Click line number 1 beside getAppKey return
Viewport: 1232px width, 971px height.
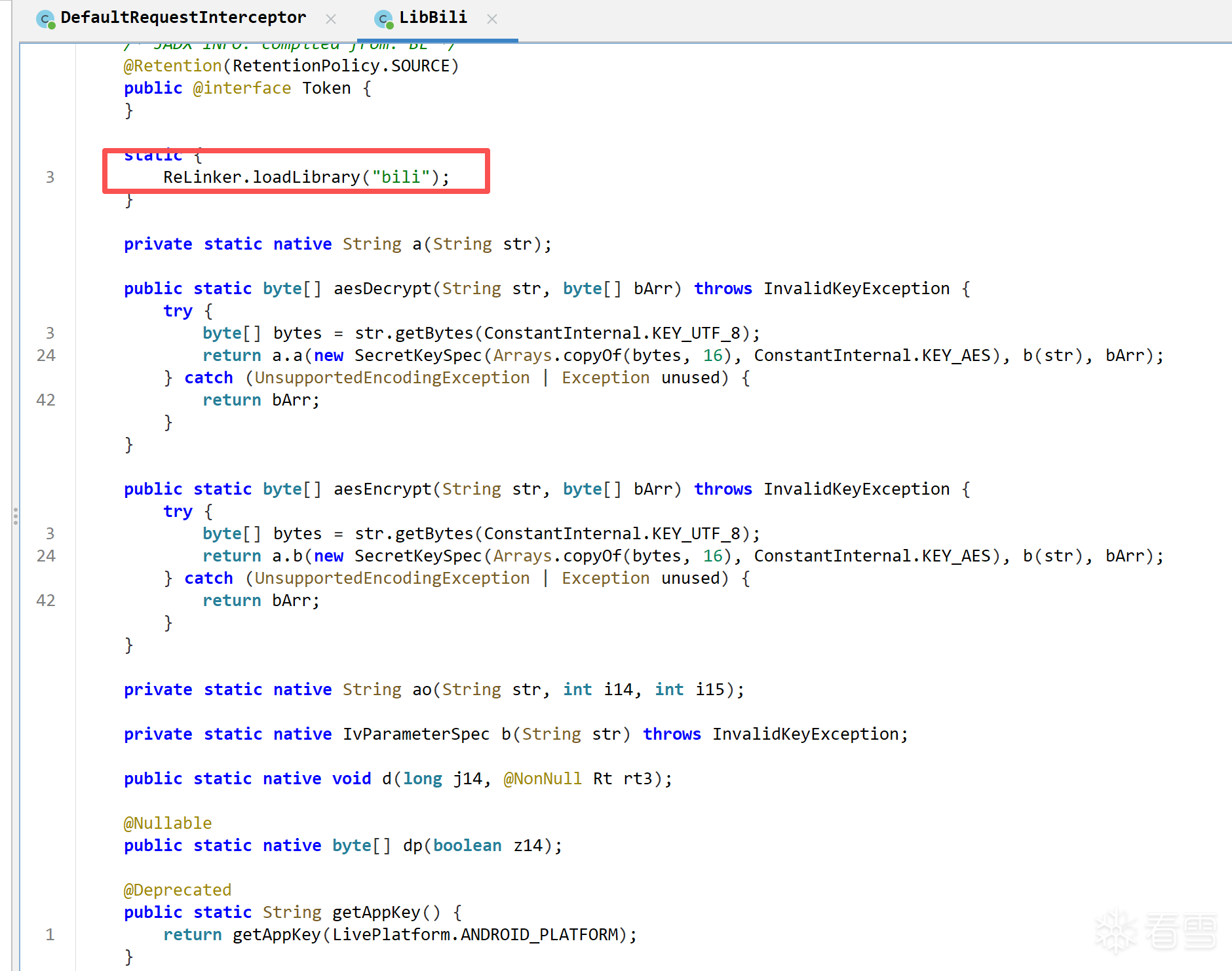(50, 935)
